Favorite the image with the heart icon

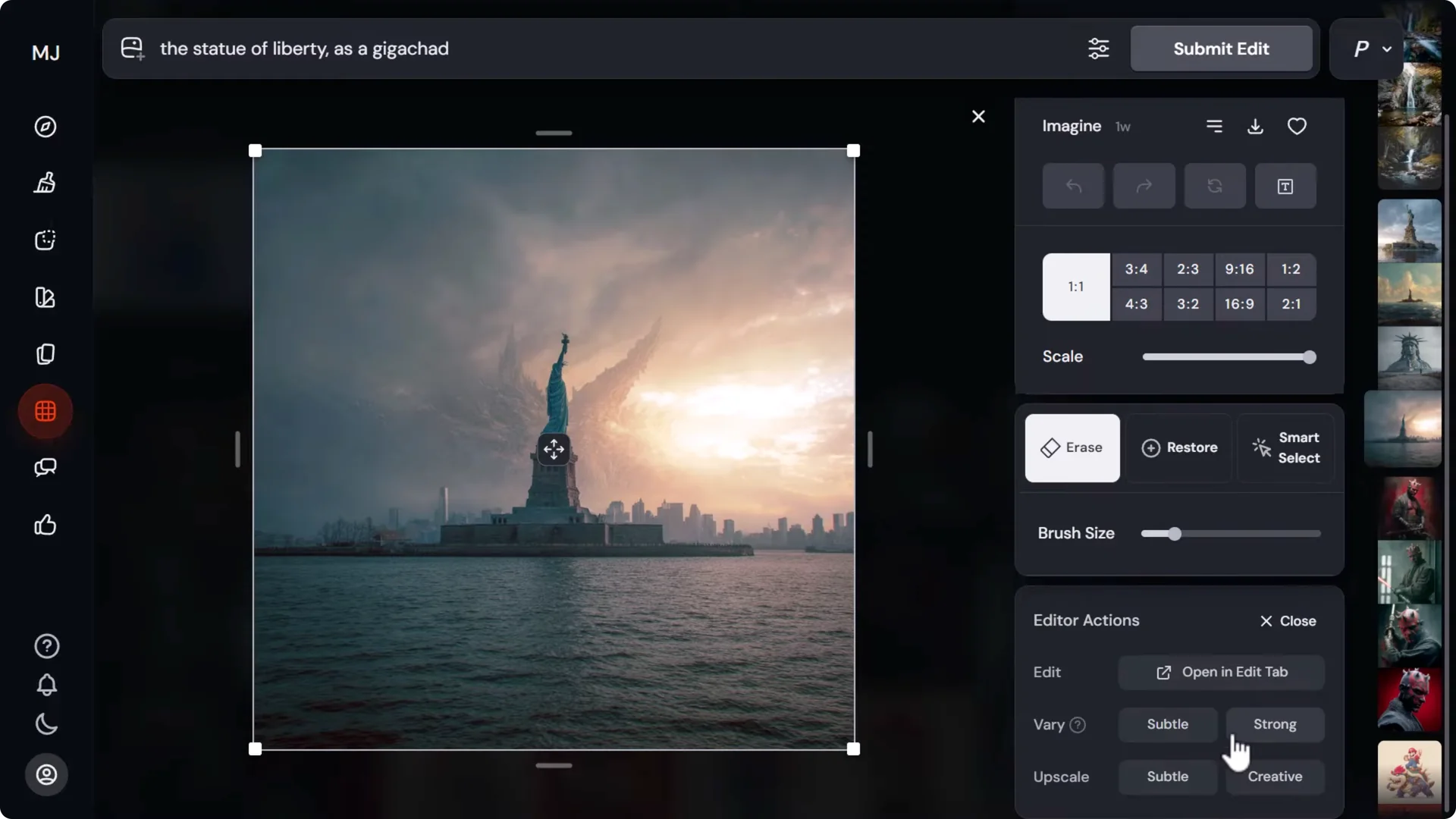tap(1297, 126)
